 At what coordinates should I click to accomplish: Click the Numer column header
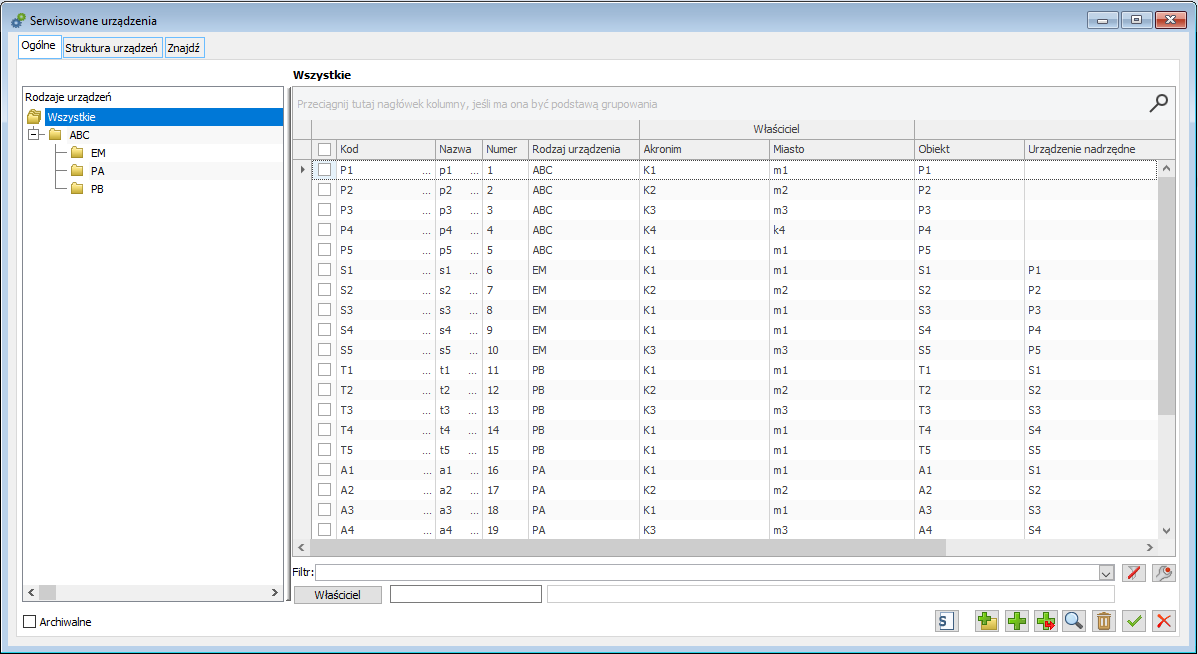(x=505, y=149)
